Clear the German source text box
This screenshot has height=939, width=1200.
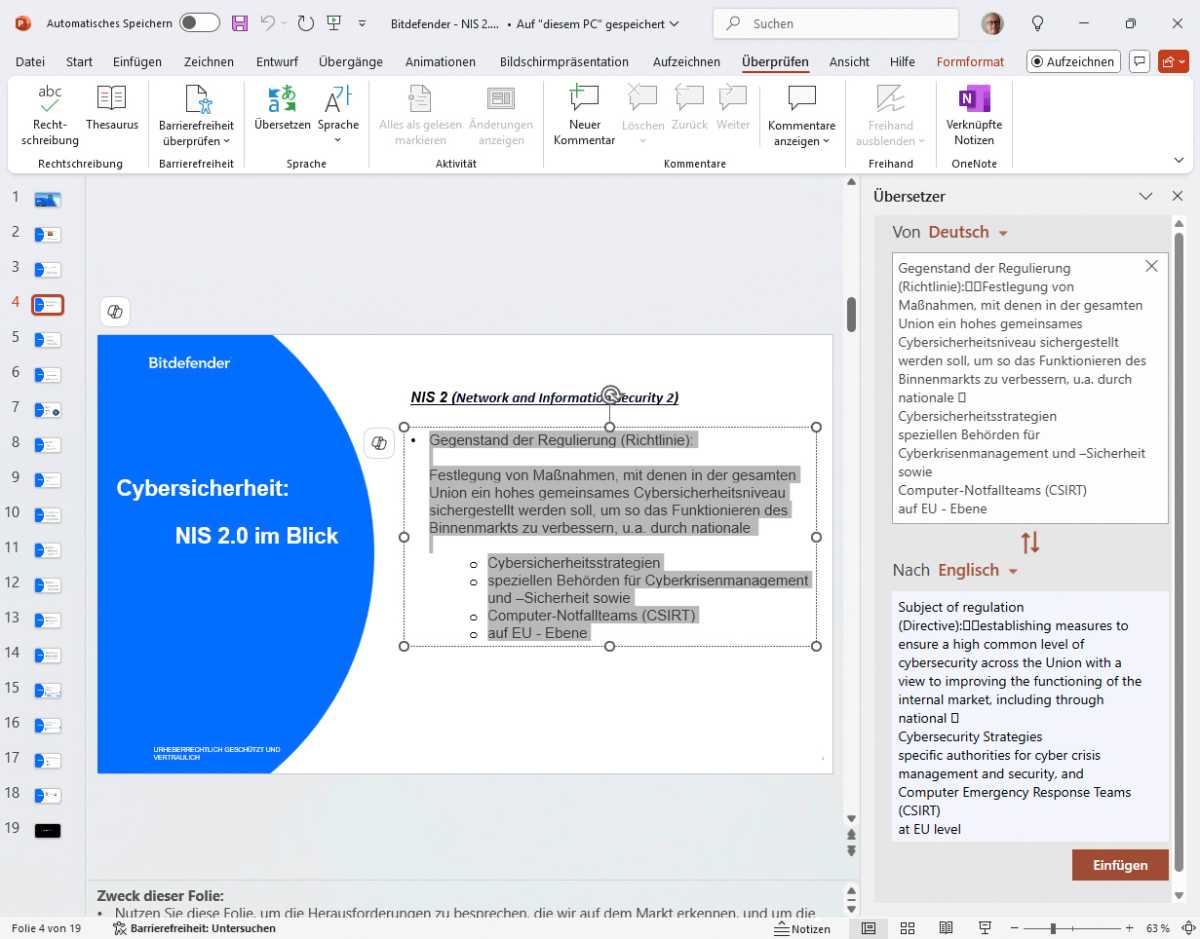pyautogui.click(x=1151, y=266)
